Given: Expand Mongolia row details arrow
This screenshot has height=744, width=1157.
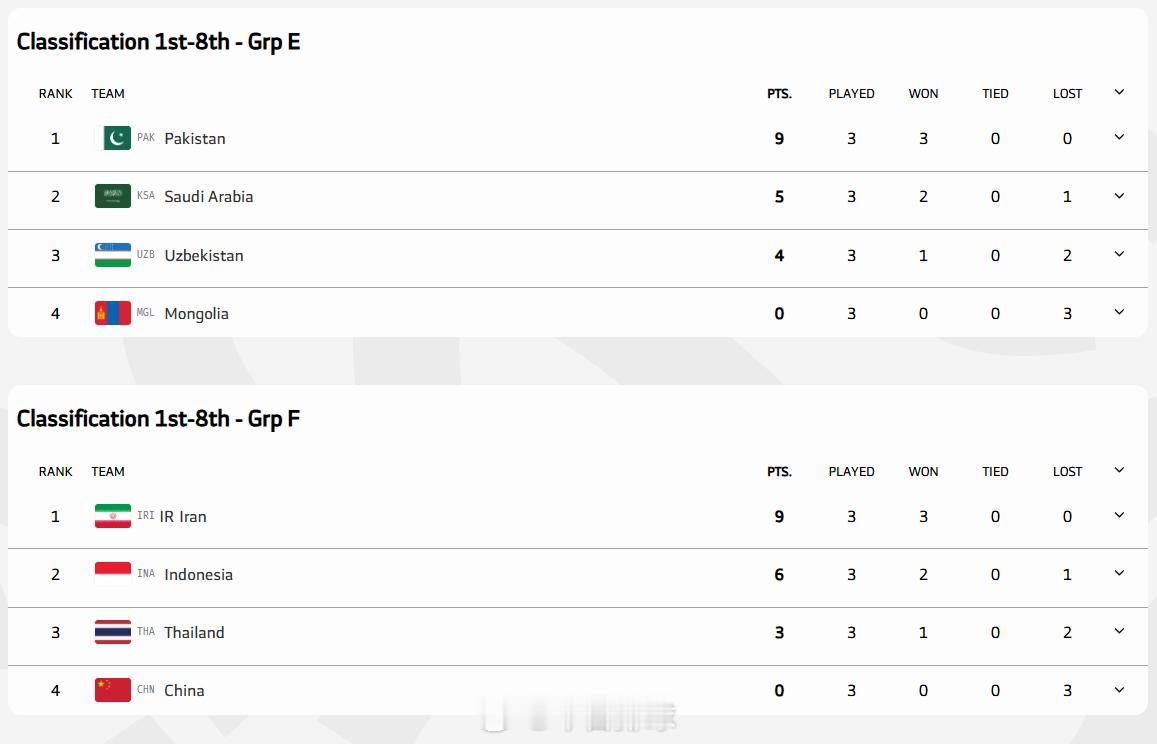Looking at the screenshot, I should point(1119,312).
